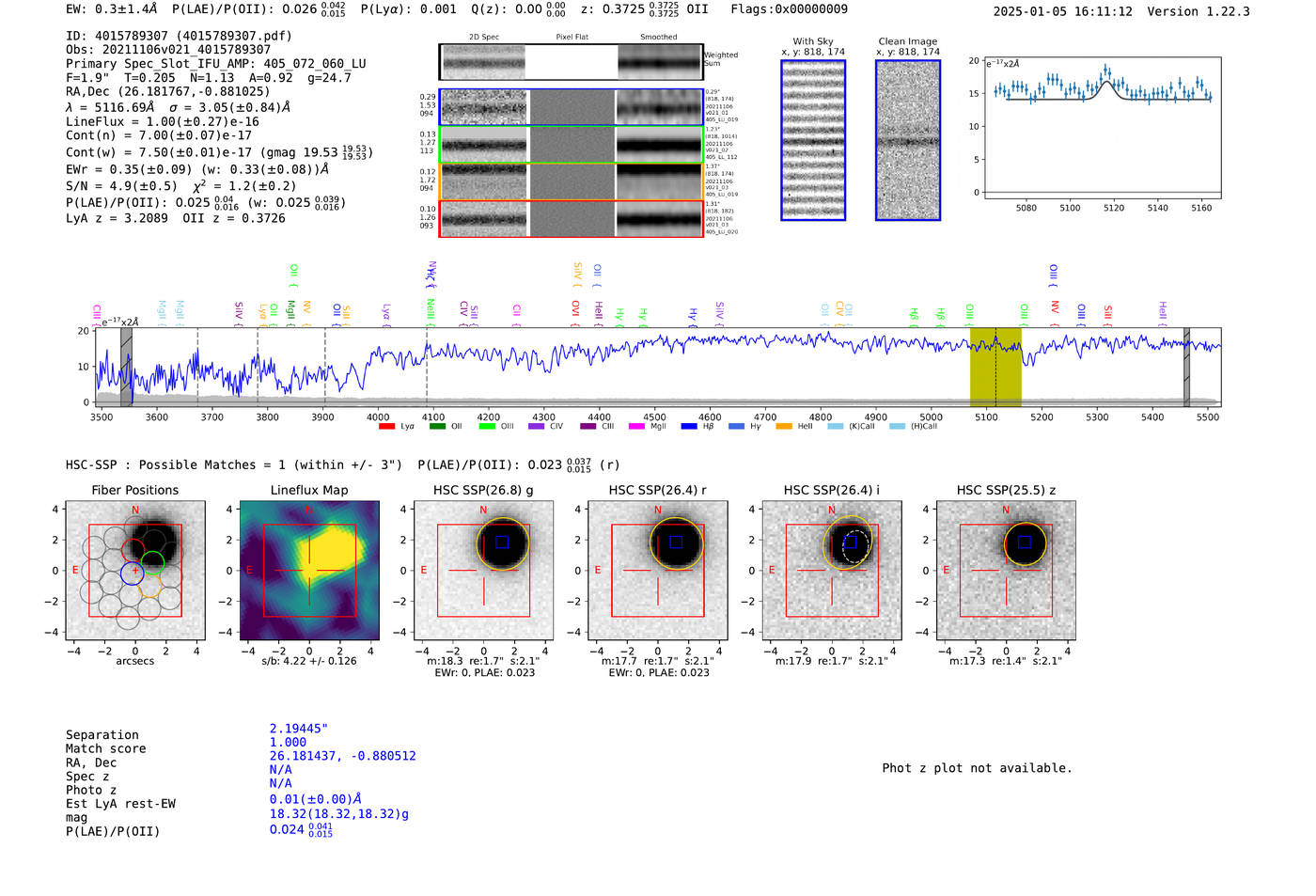The height and width of the screenshot is (896, 1316).
Task: Click the green fiber circle in Fiber Positions
Action: pos(152,563)
